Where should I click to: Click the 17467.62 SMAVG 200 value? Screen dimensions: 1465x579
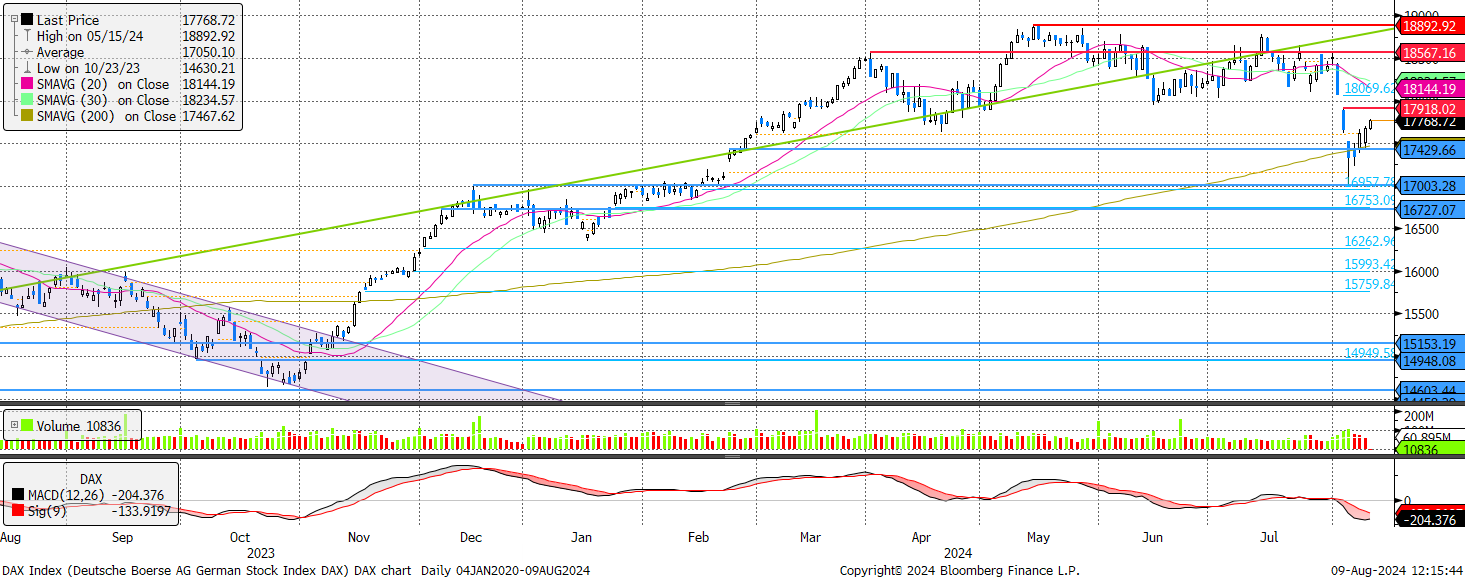point(207,116)
